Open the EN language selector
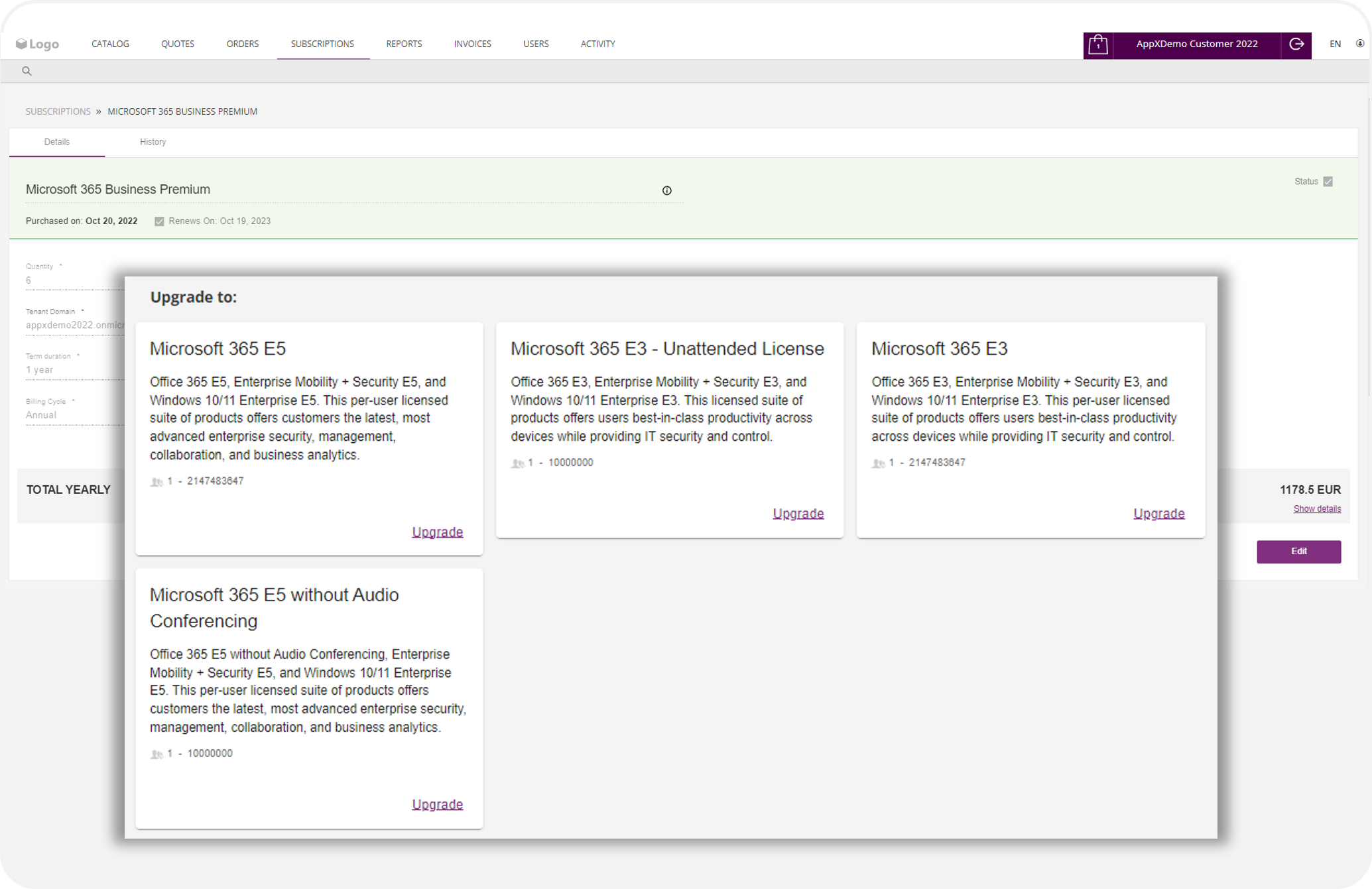This screenshot has width=1372, height=889. [1336, 44]
